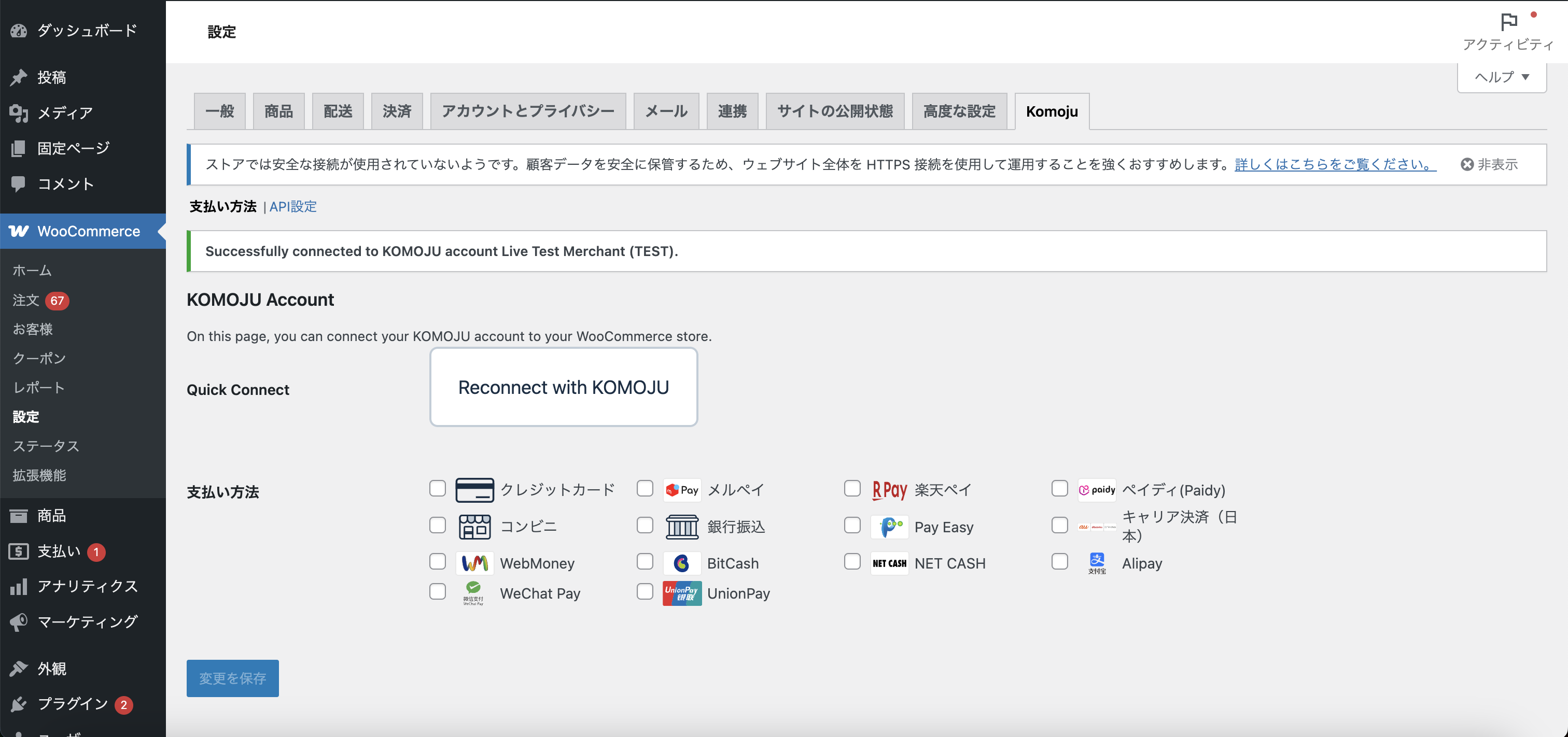The image size is (1568, 737).
Task: Go to the 連携 tab
Action: 732,111
